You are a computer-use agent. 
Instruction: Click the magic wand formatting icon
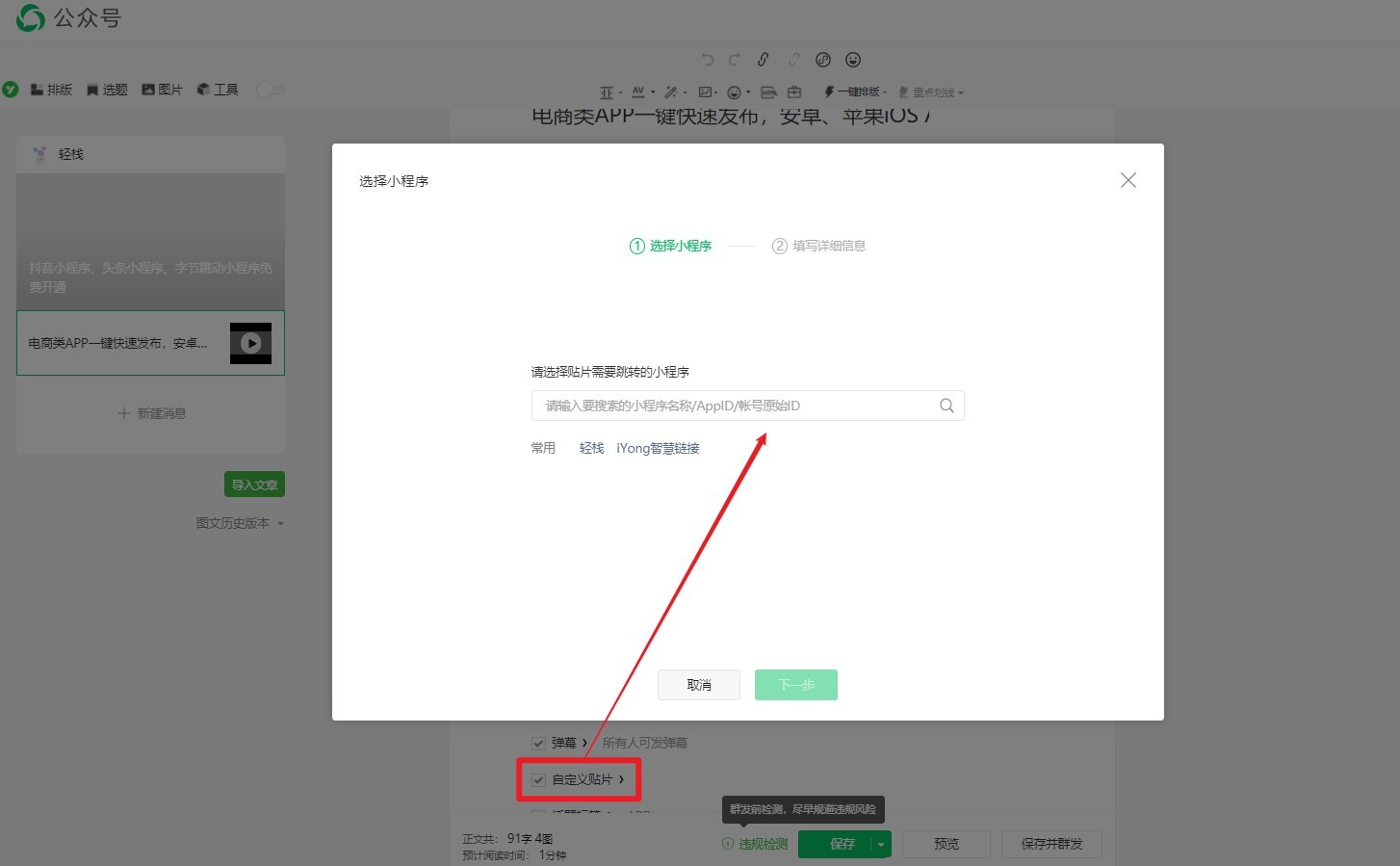[671, 92]
